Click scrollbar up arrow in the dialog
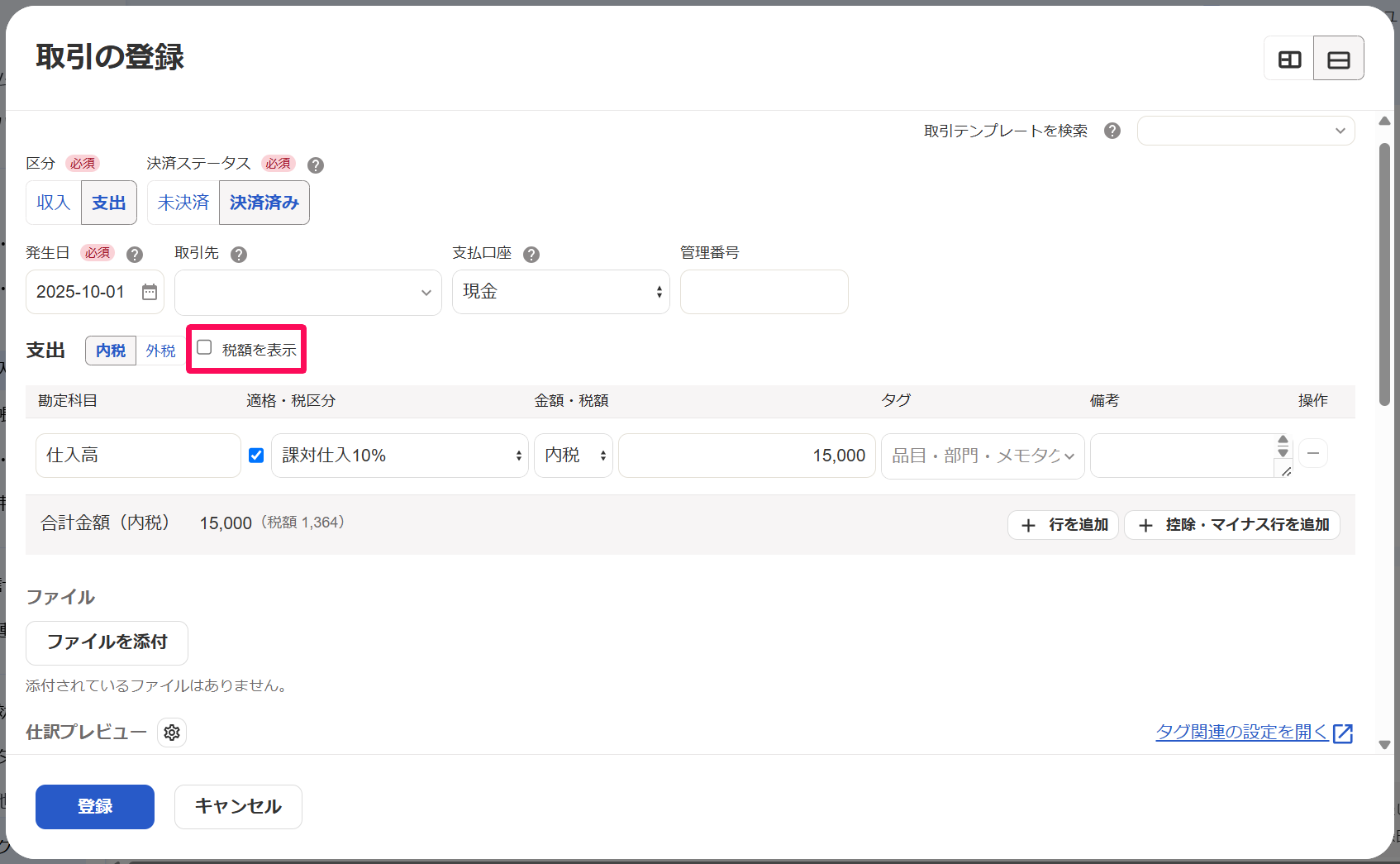1400x864 pixels. coord(1384,122)
